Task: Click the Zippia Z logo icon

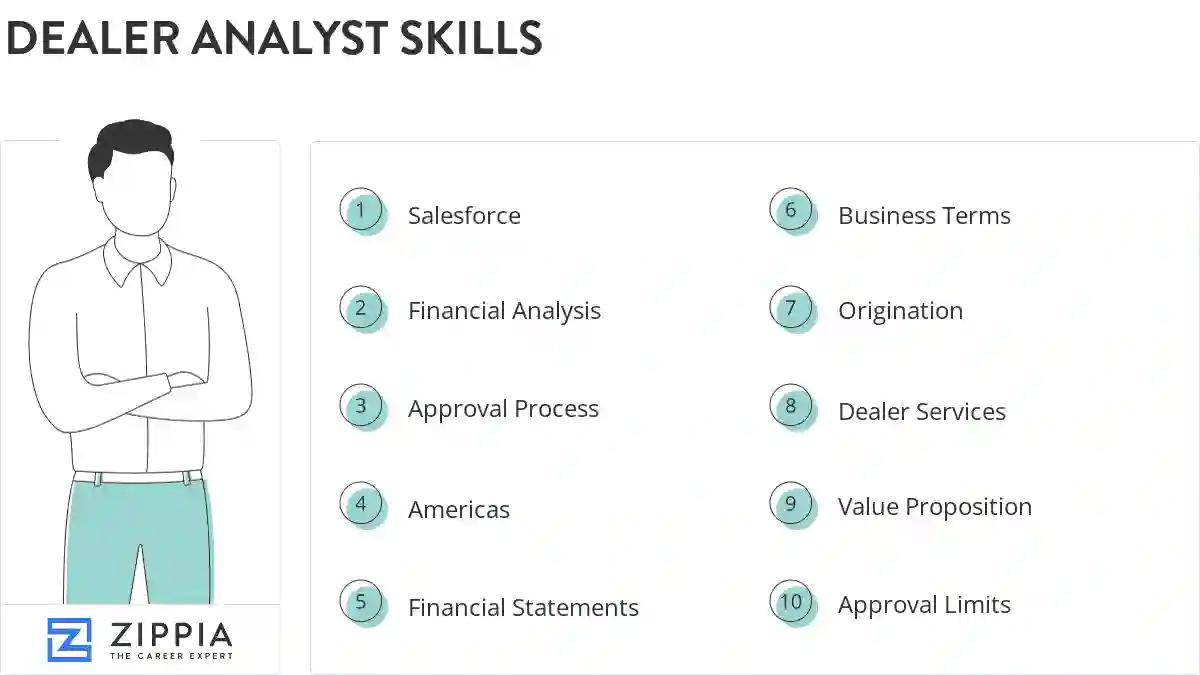Action: tap(69, 640)
